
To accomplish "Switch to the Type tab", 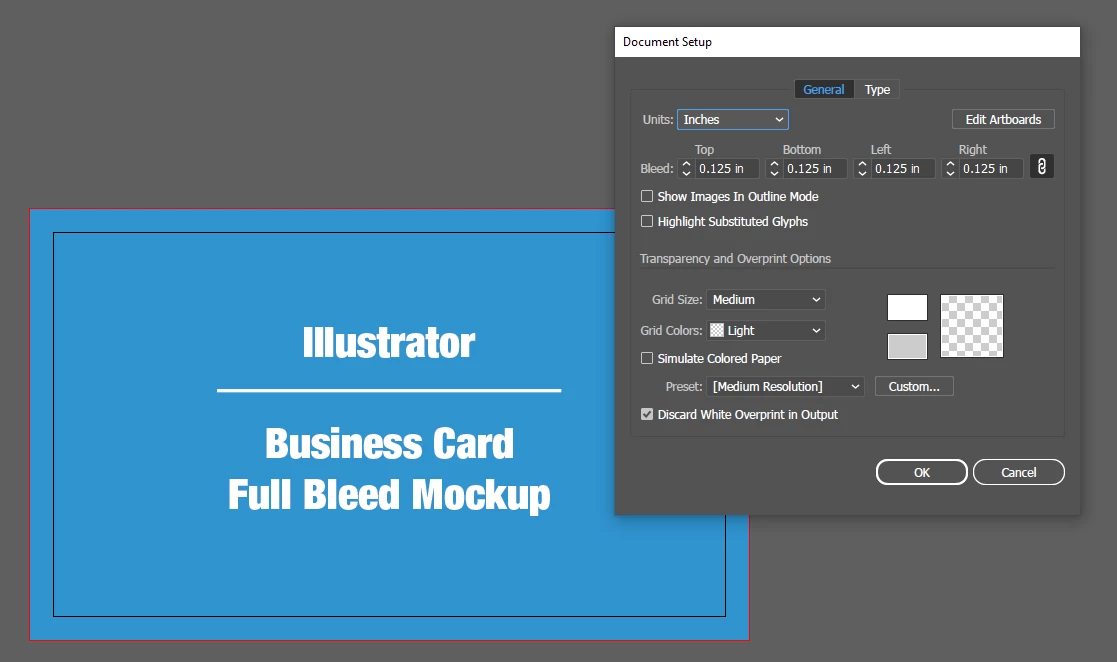I will tap(877, 89).
